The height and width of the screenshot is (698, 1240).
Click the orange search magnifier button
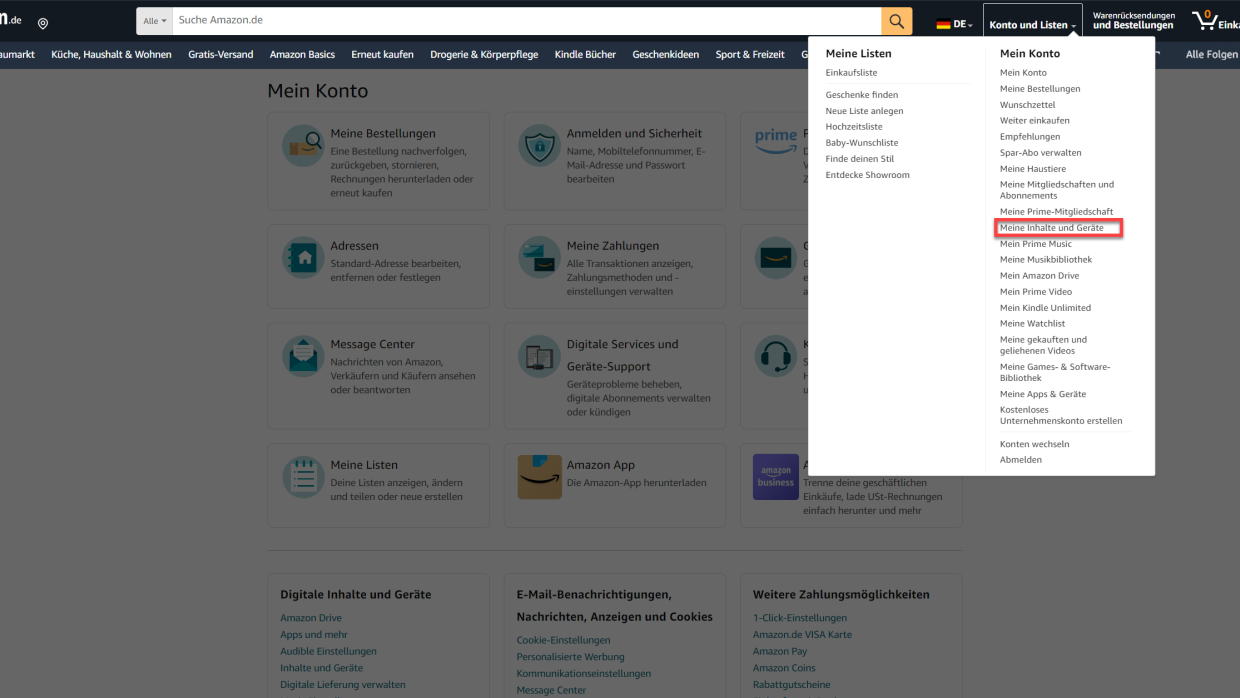(x=896, y=21)
